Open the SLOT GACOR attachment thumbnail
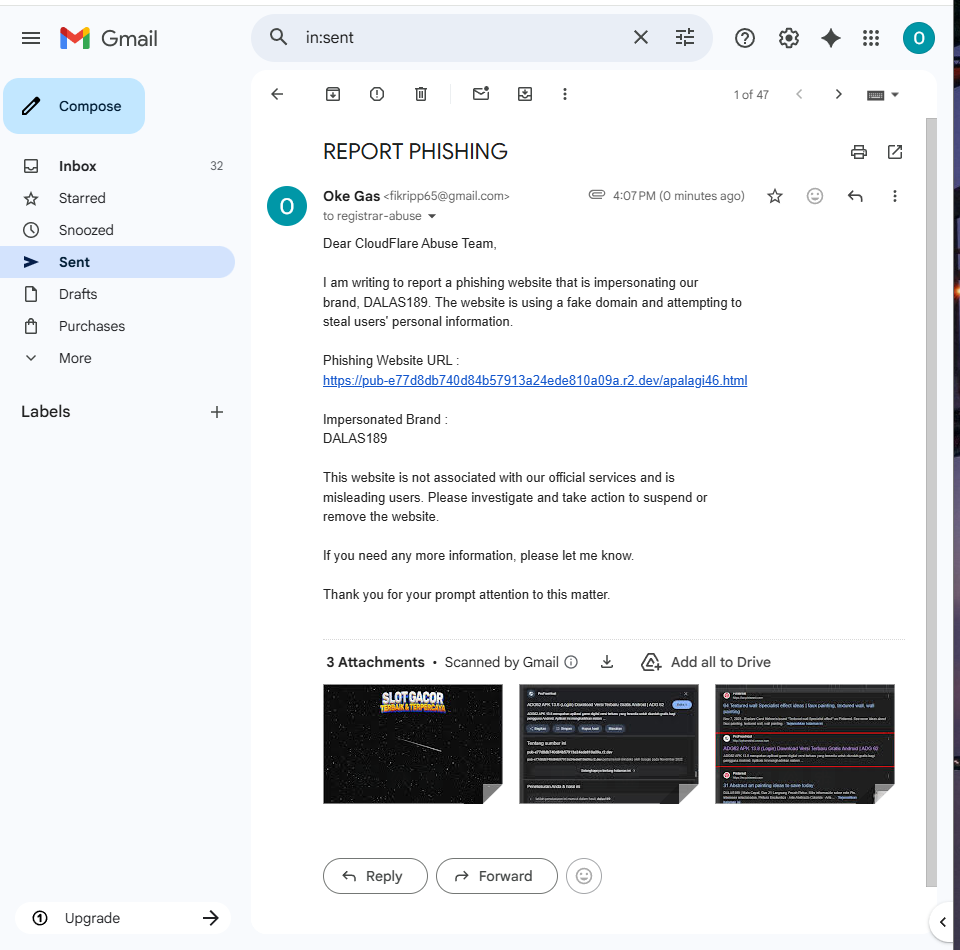 (413, 744)
